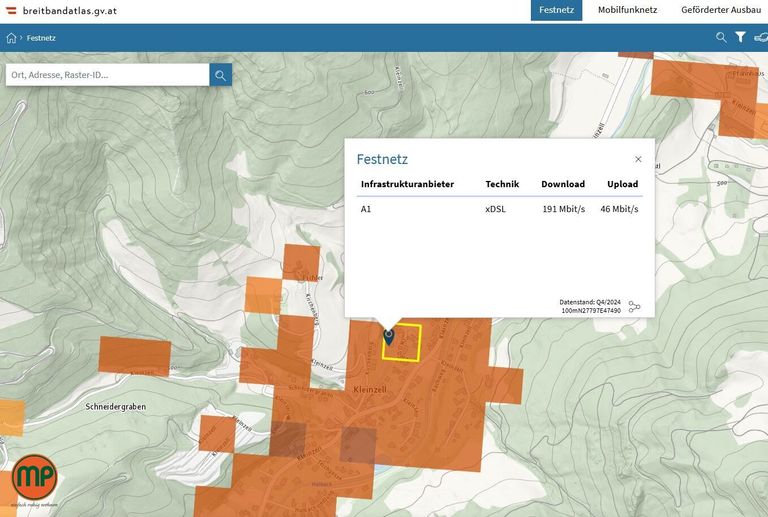Click the Austrian flag logo

[x=12, y=10]
